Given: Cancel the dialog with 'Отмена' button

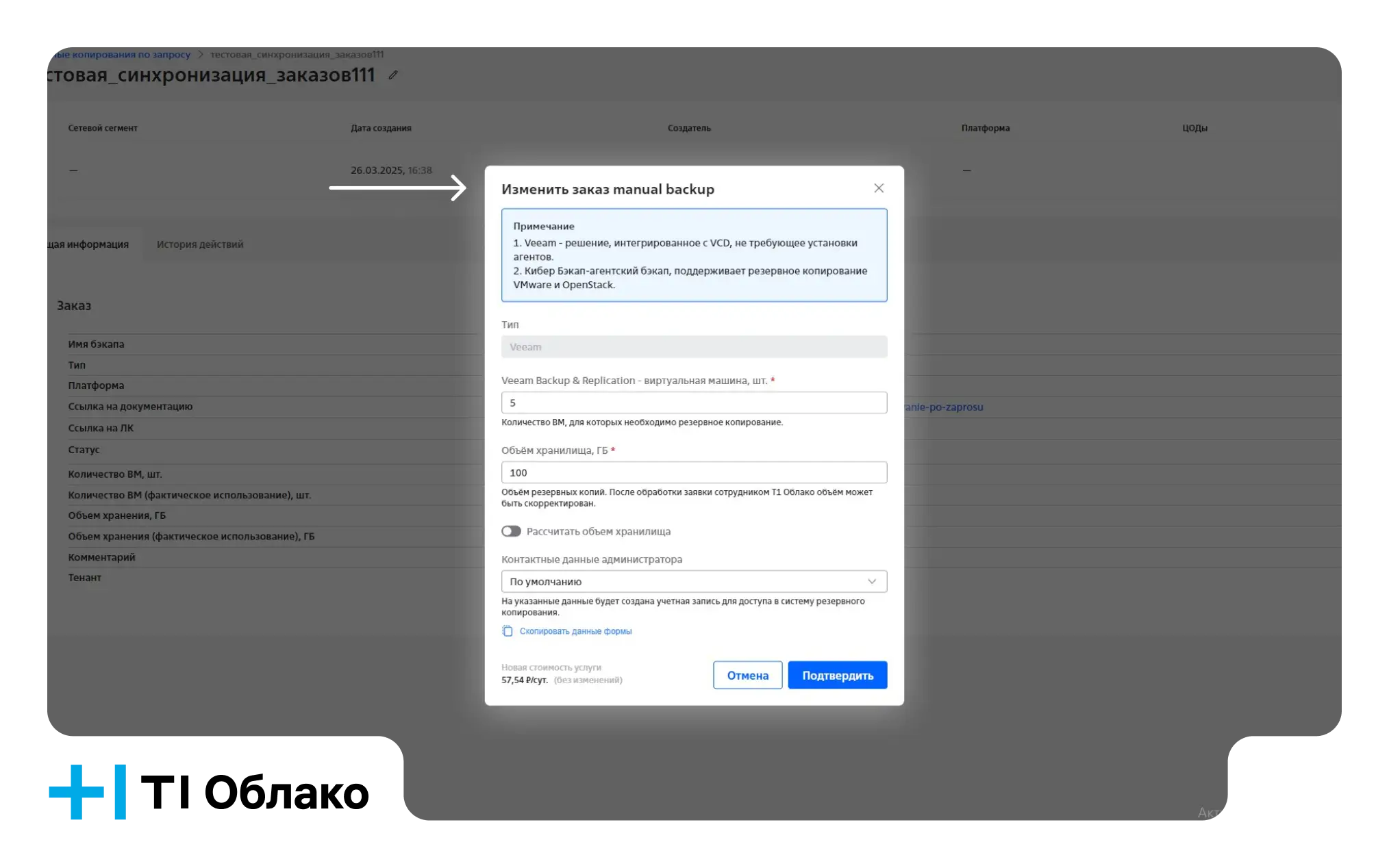Looking at the screenshot, I should [748, 675].
